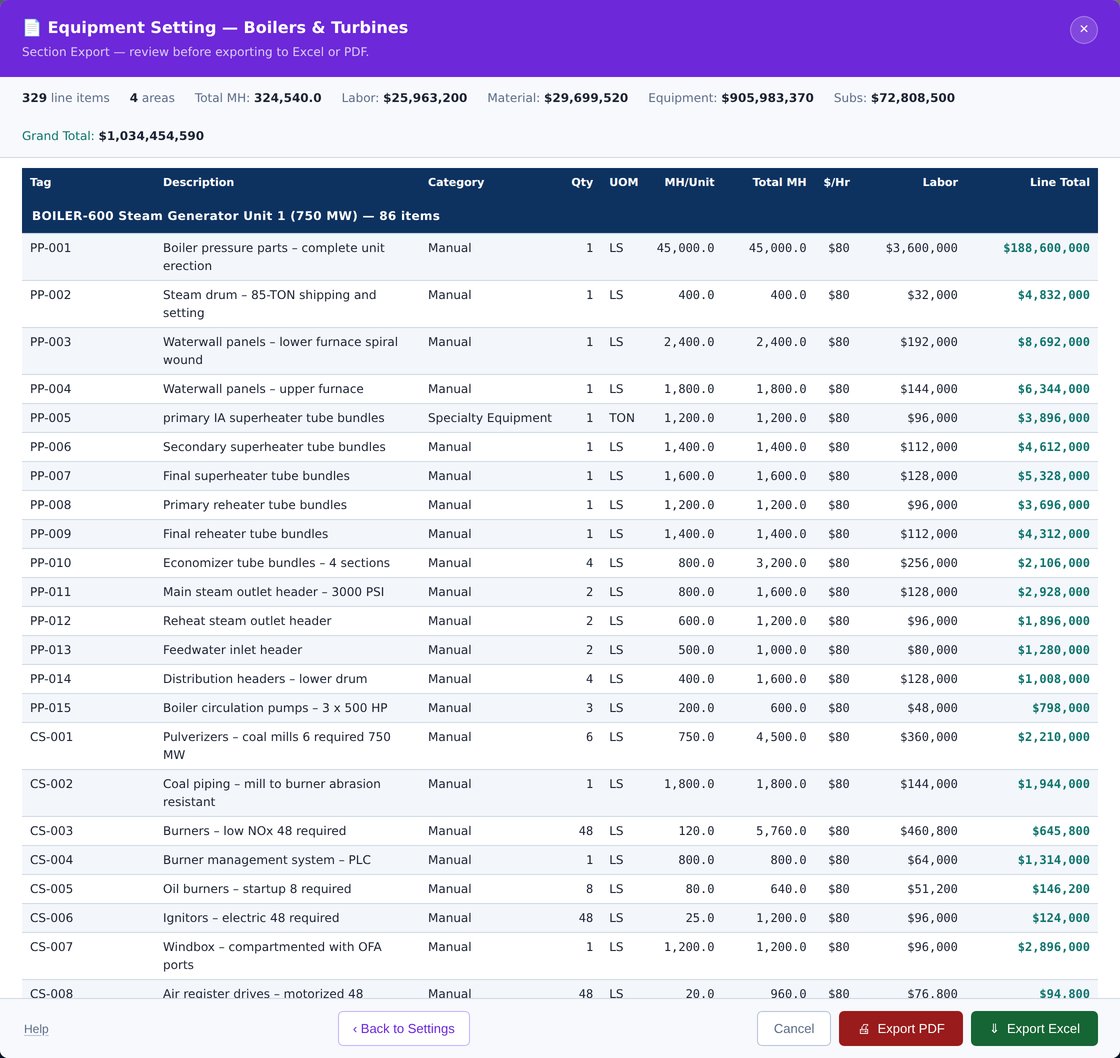Click line total $4,832,000
Image resolution: width=1120 pixels, height=1058 pixels.
coord(1054,295)
